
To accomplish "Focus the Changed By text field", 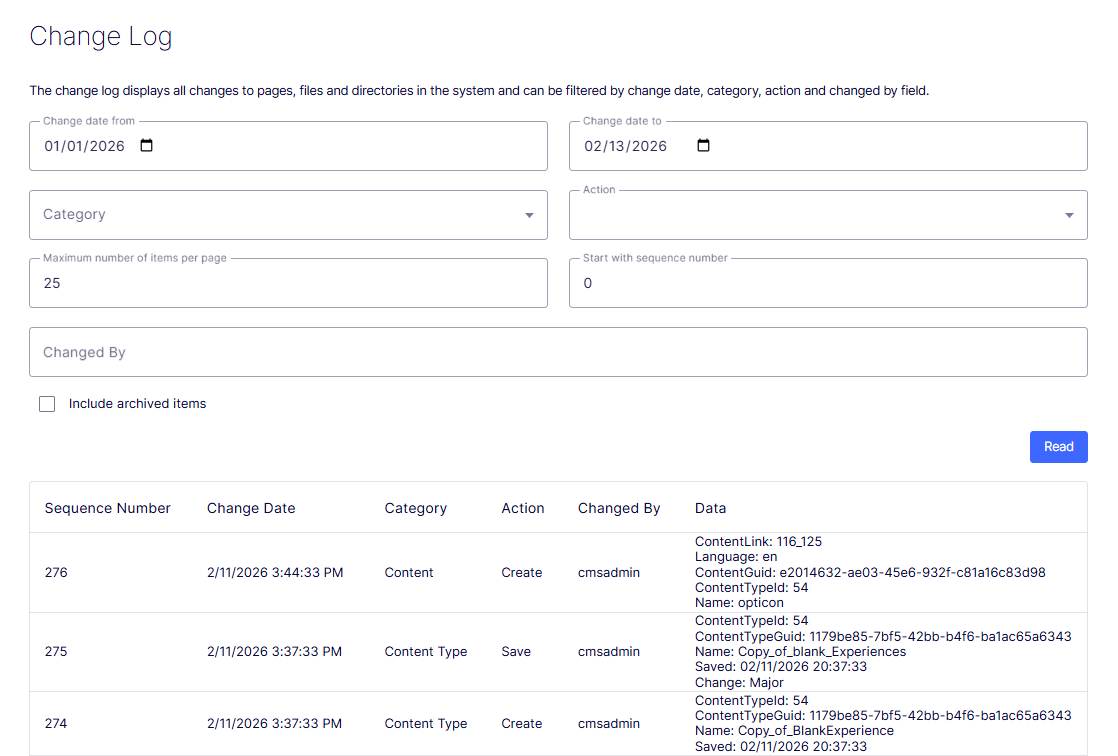I will [x=558, y=352].
